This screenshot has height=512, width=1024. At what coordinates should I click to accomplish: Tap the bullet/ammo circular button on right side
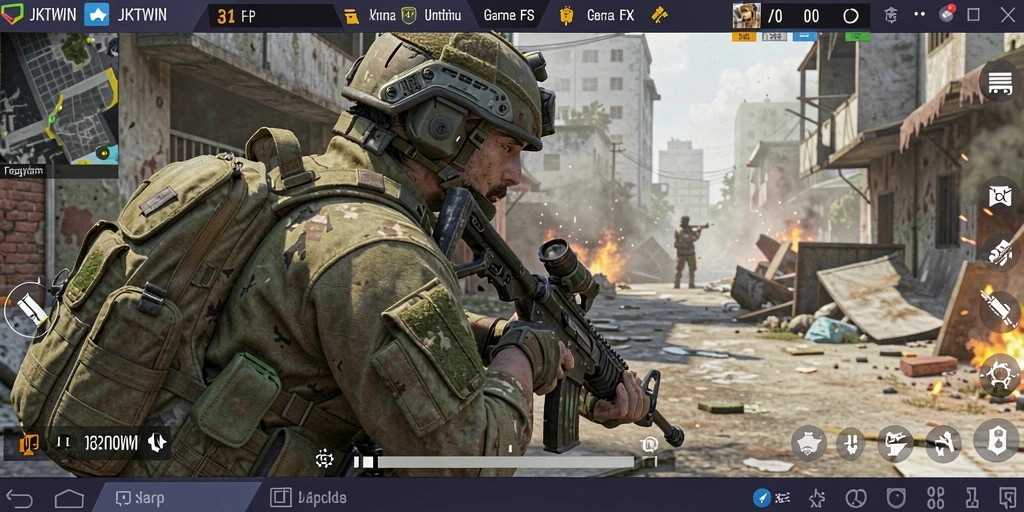1001,252
